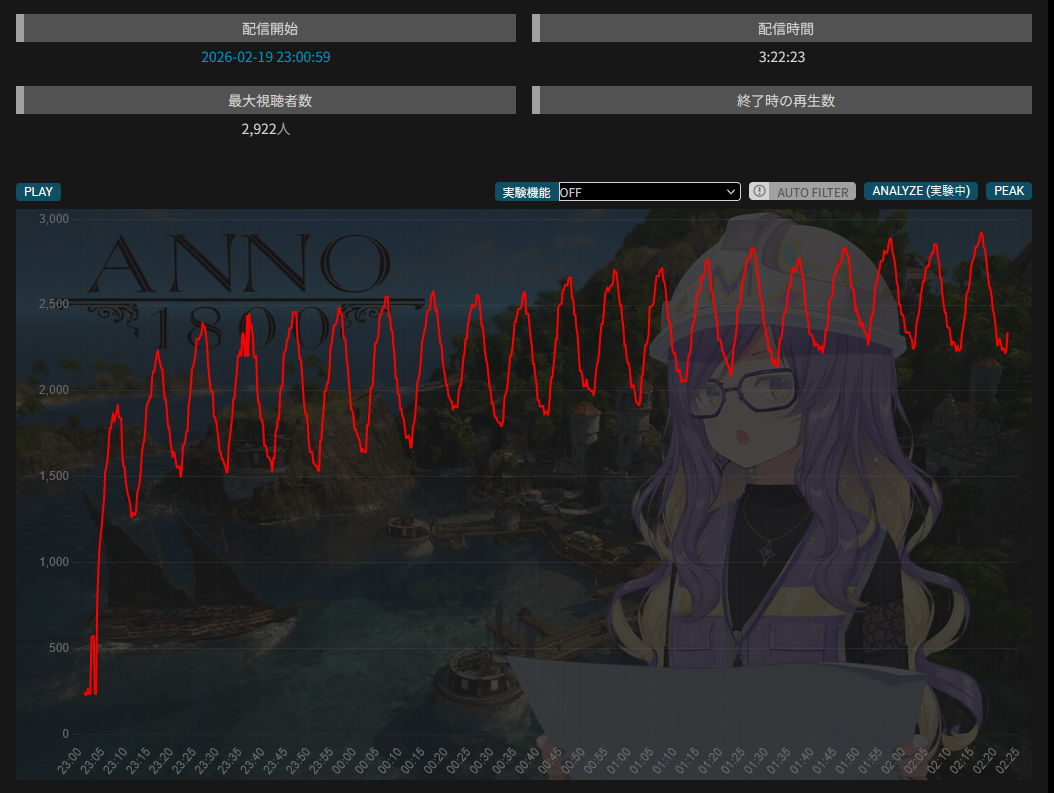Open the 2026-02-19 23:00:59 start time link

pos(266,57)
